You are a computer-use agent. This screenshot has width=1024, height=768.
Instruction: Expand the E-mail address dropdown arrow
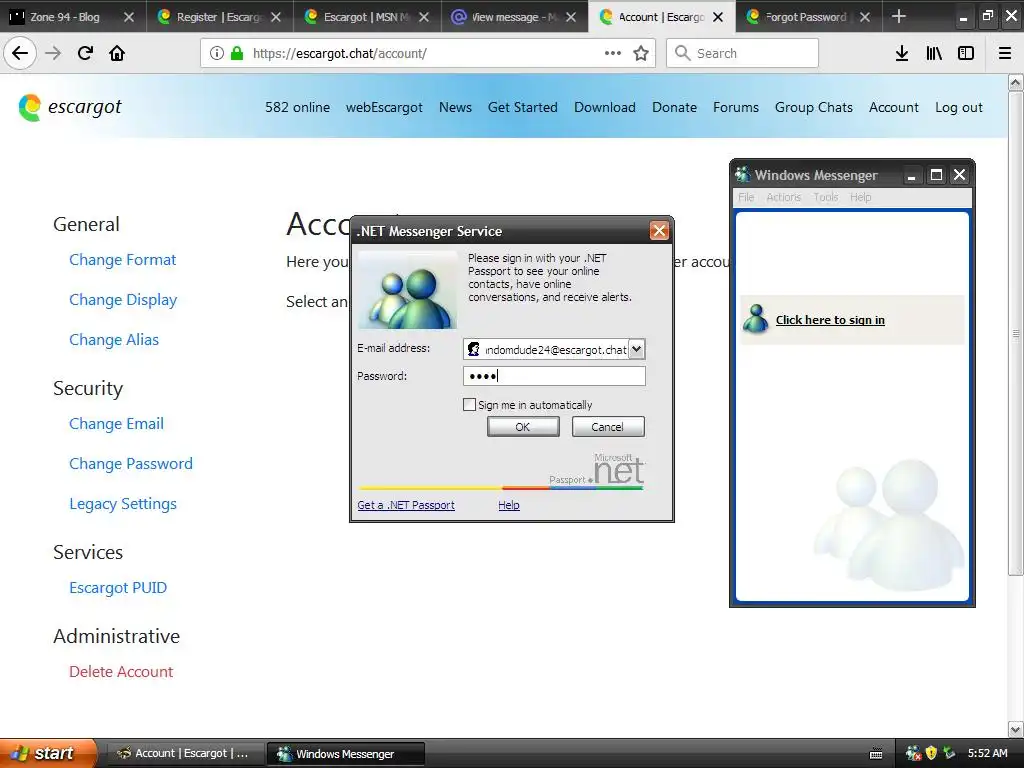click(x=636, y=349)
